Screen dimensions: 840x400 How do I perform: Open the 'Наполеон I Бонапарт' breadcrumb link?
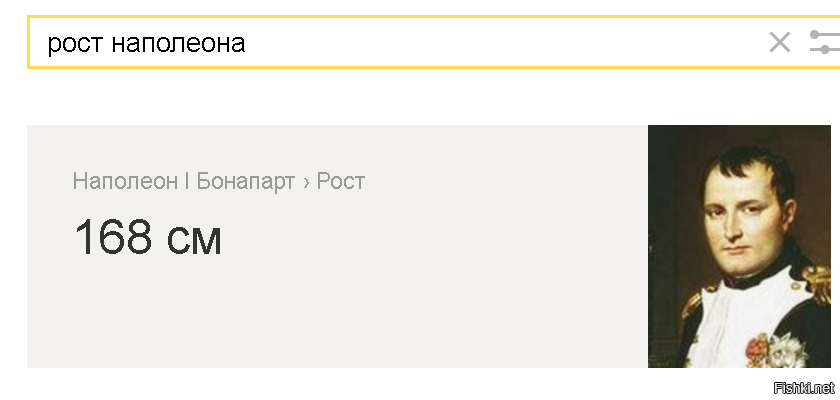tap(183, 181)
